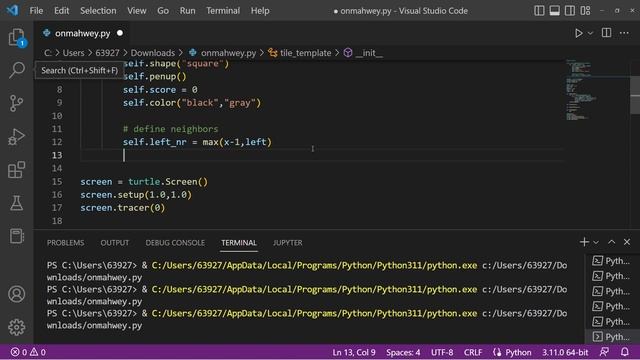Click line 15 screen = turtle.Screen()
Image resolution: width=640 pixels, height=360 pixels.
pos(144,182)
